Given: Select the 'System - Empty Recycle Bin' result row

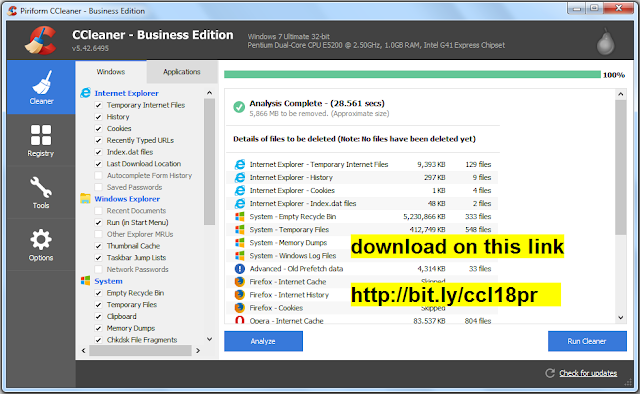Looking at the screenshot, I should click(x=362, y=216).
